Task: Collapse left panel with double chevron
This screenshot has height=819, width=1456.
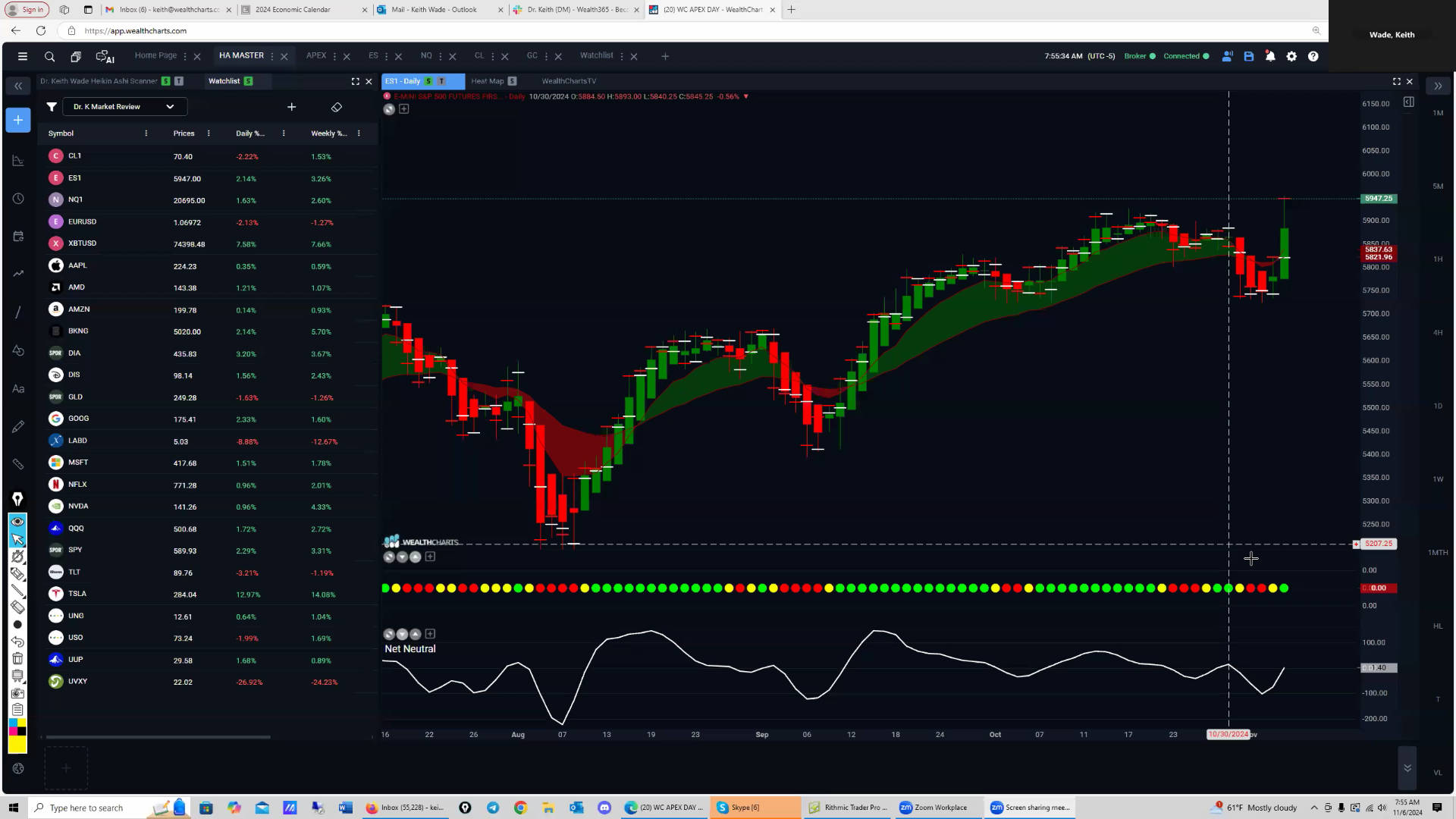Action: pyautogui.click(x=18, y=86)
